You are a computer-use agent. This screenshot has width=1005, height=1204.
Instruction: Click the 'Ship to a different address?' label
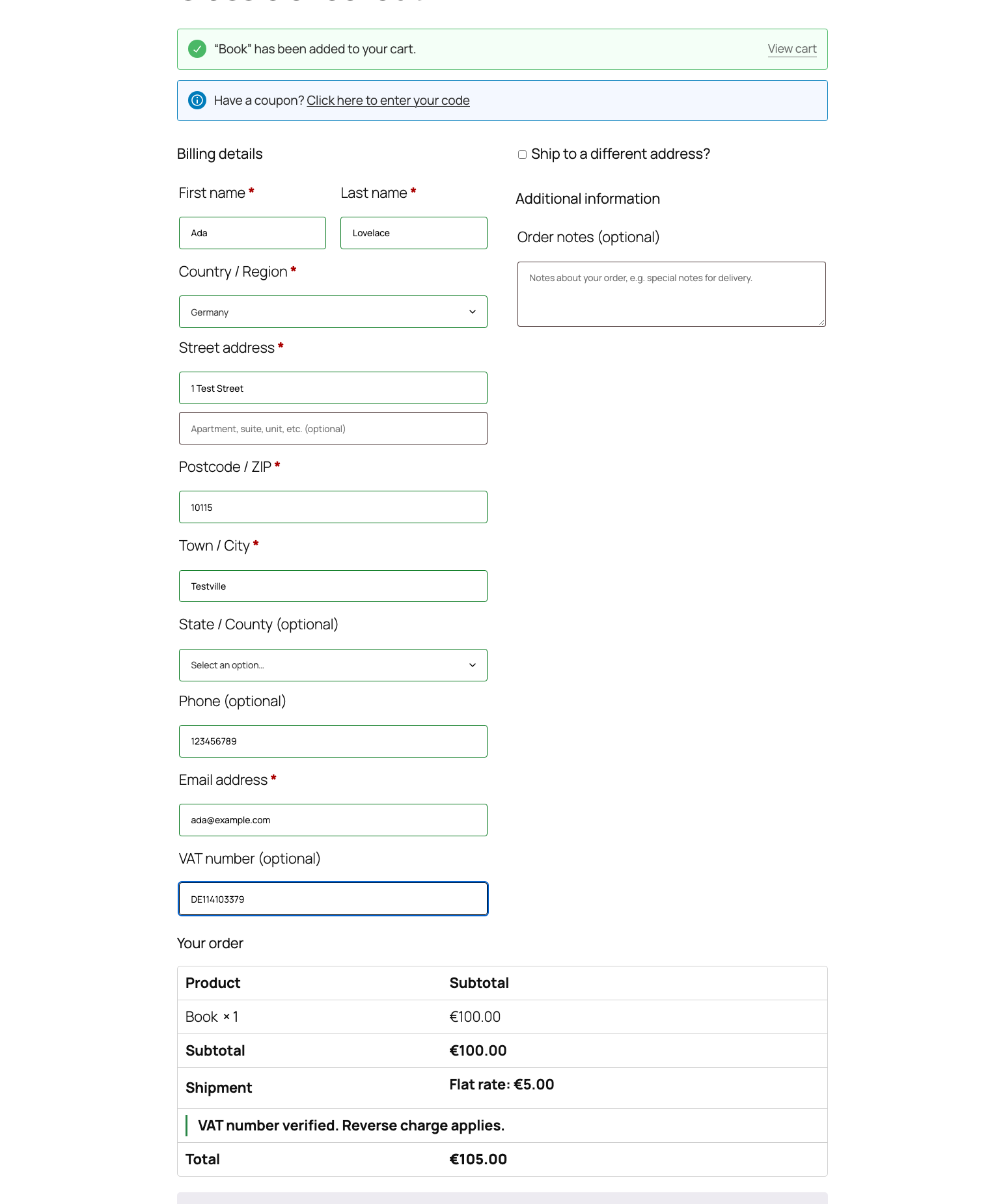(x=621, y=154)
